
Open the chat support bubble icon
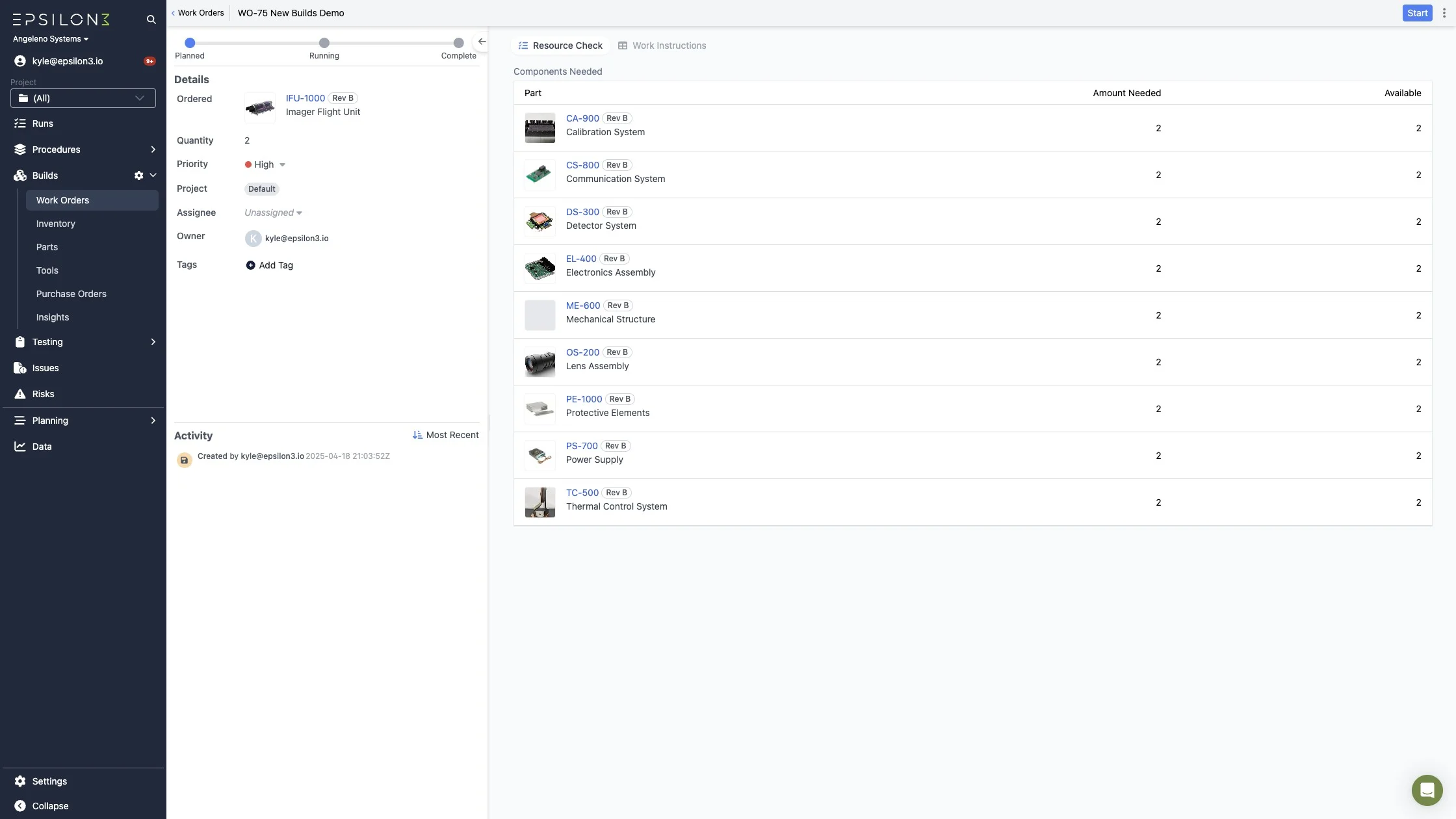[x=1427, y=790]
